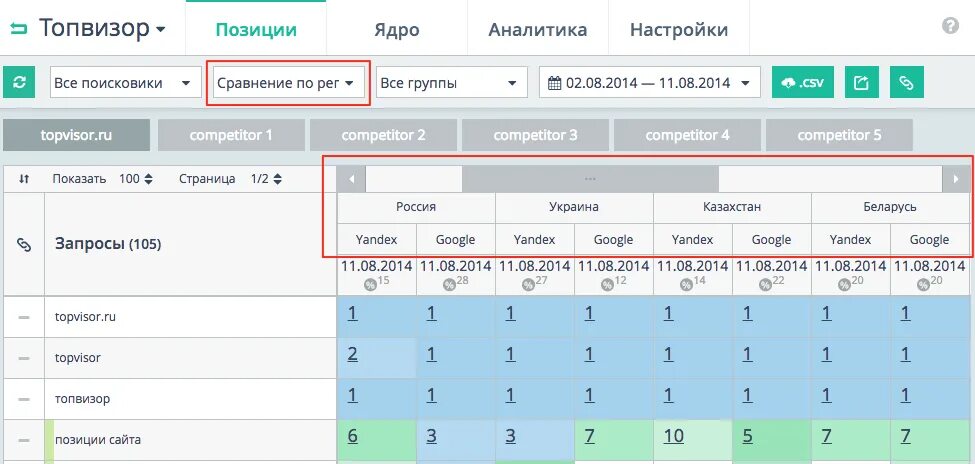Open position 3 for позиции сайта Россия Google

tap(432, 437)
